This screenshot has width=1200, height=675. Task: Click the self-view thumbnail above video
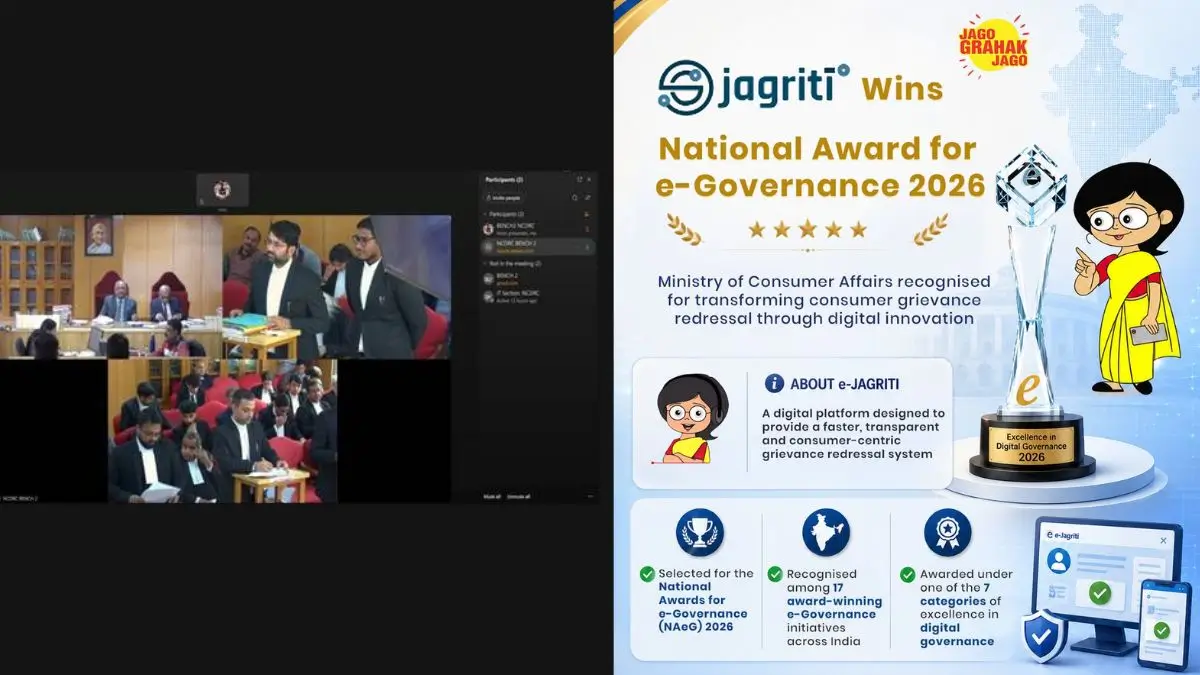click(x=222, y=190)
